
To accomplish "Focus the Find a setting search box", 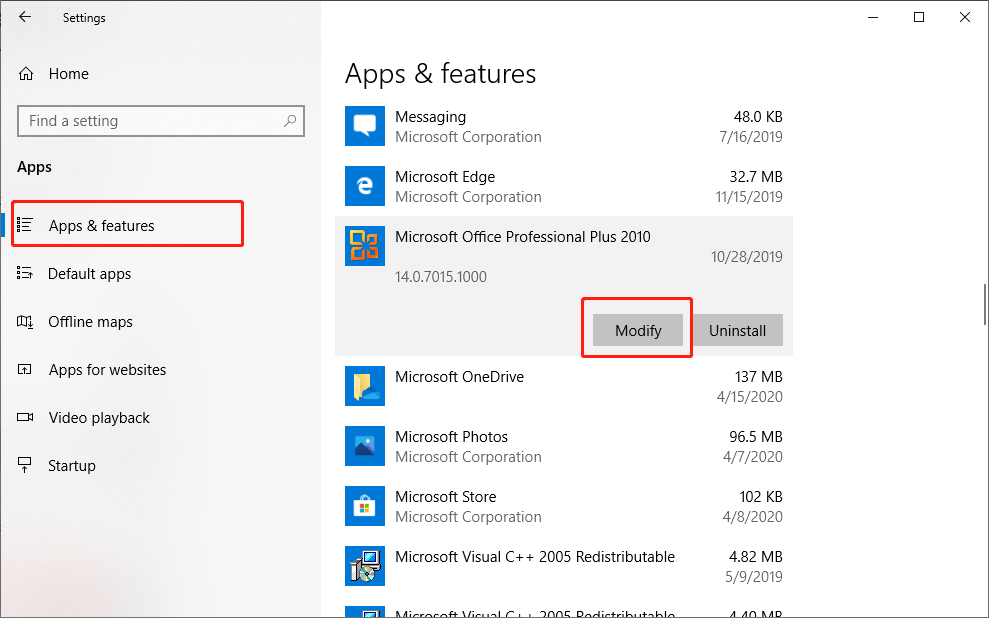I will [161, 120].
